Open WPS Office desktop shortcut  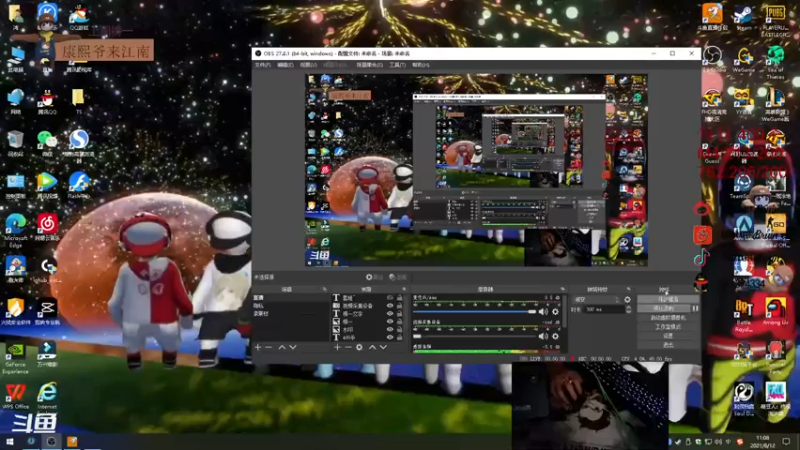click(x=15, y=396)
